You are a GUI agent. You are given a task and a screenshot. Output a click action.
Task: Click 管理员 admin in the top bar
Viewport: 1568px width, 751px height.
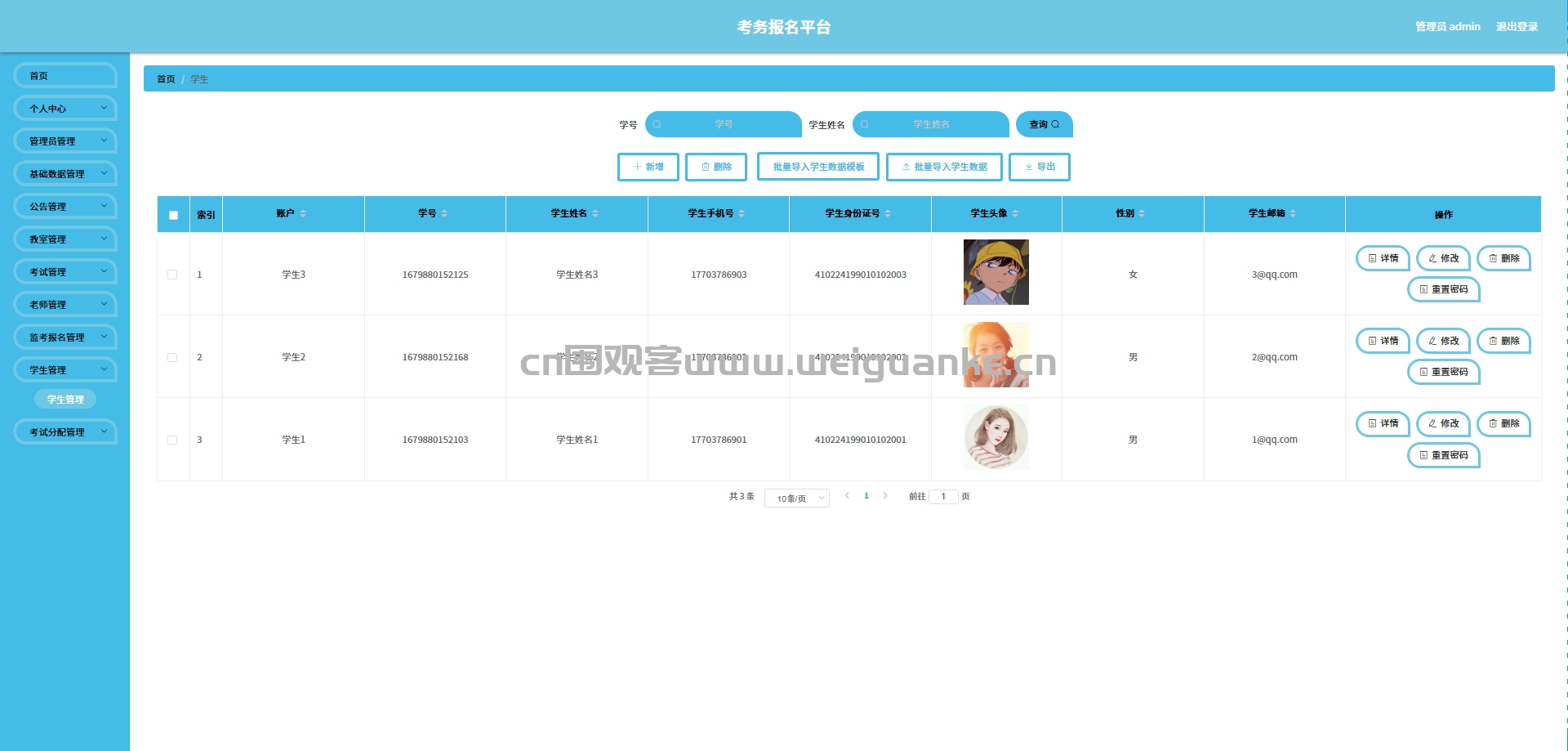(1448, 26)
